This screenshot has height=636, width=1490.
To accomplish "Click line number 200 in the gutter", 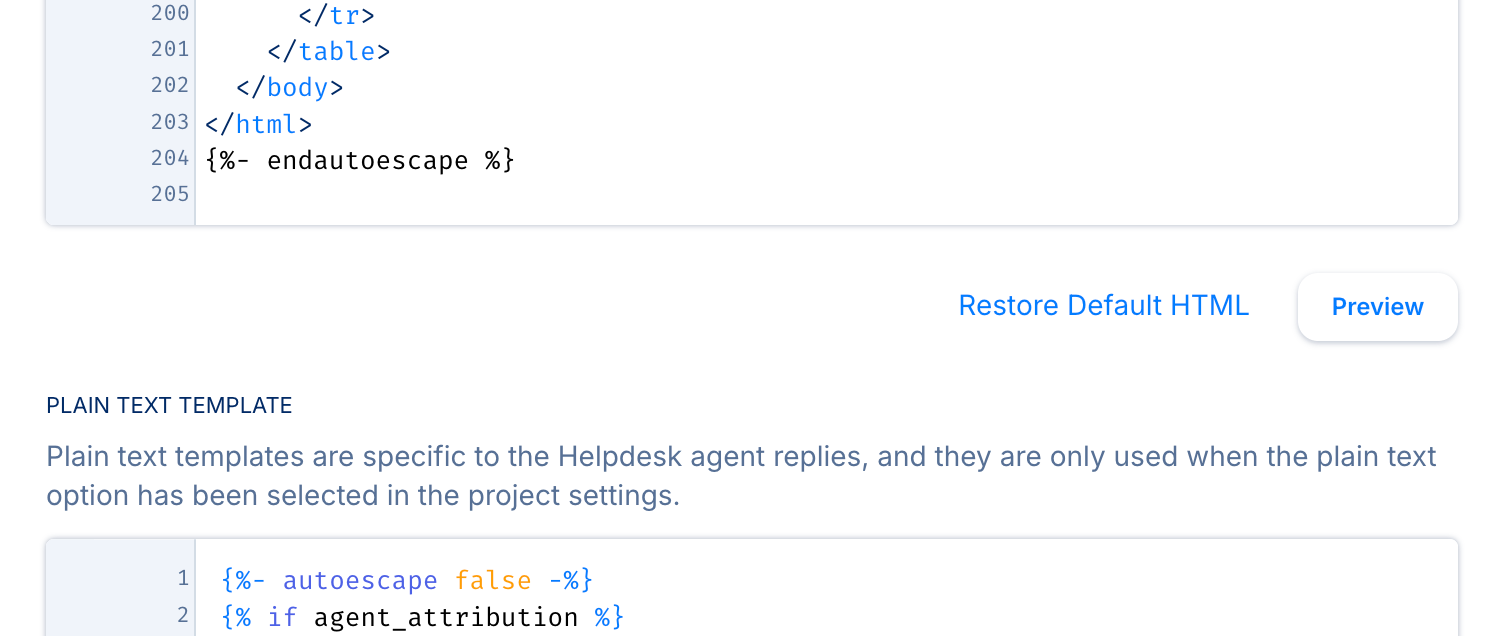I will (x=170, y=14).
